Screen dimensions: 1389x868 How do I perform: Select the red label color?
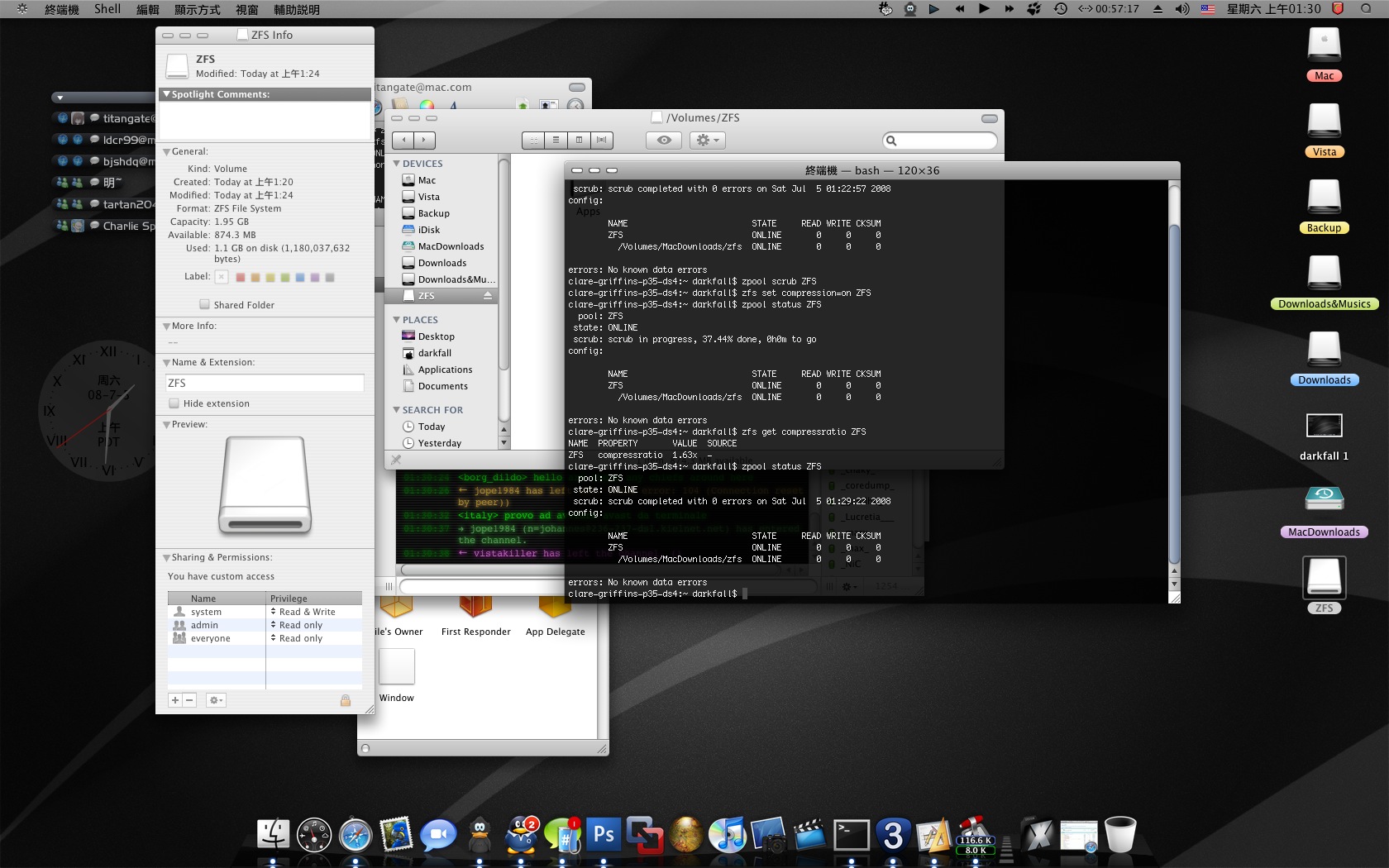coord(241,278)
